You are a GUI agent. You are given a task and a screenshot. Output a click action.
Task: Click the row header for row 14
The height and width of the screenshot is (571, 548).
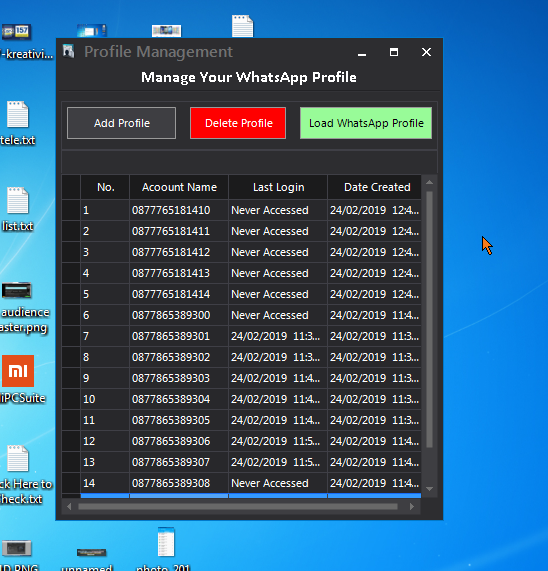tap(71, 483)
